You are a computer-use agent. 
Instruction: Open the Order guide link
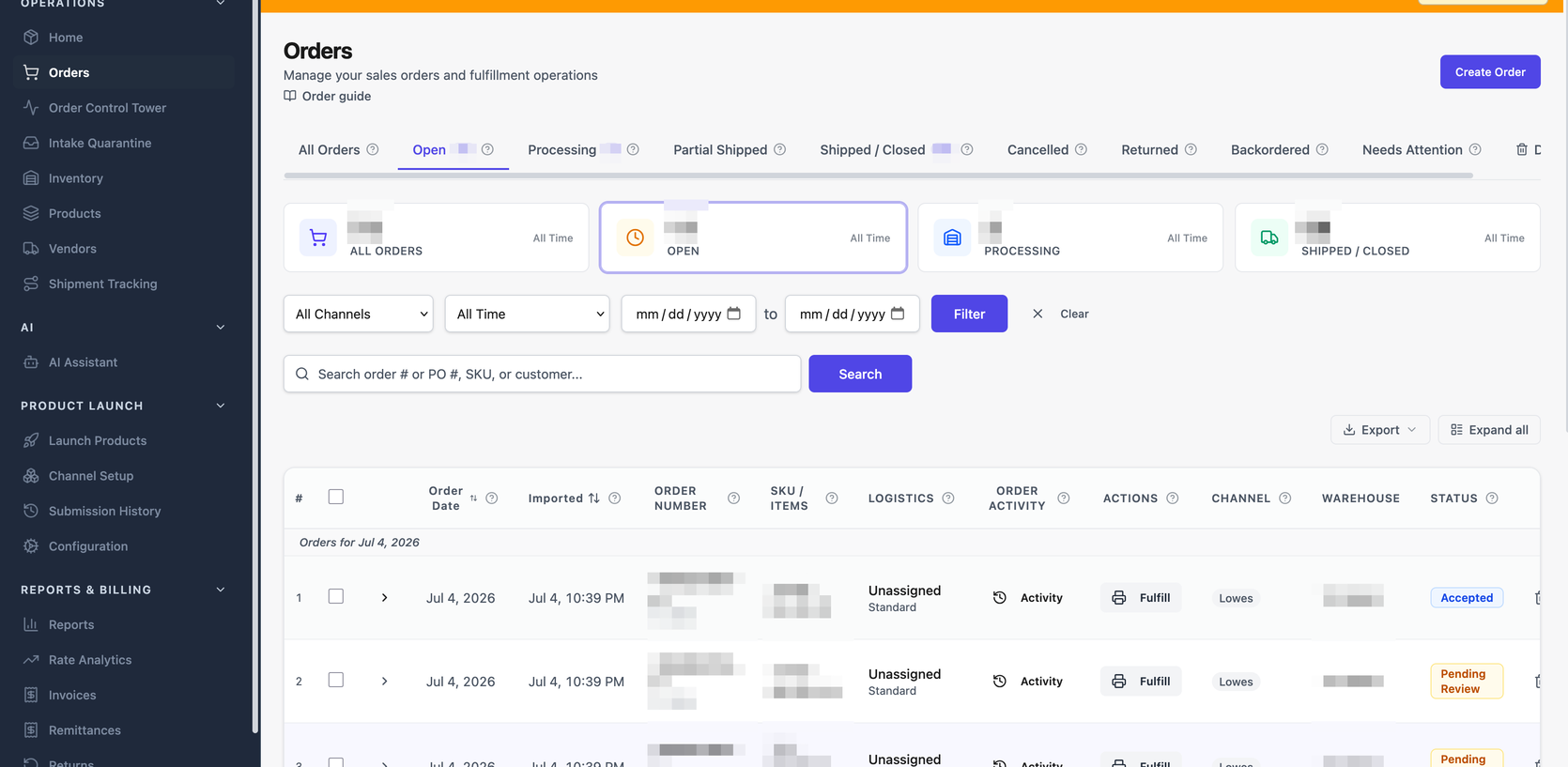pos(328,96)
